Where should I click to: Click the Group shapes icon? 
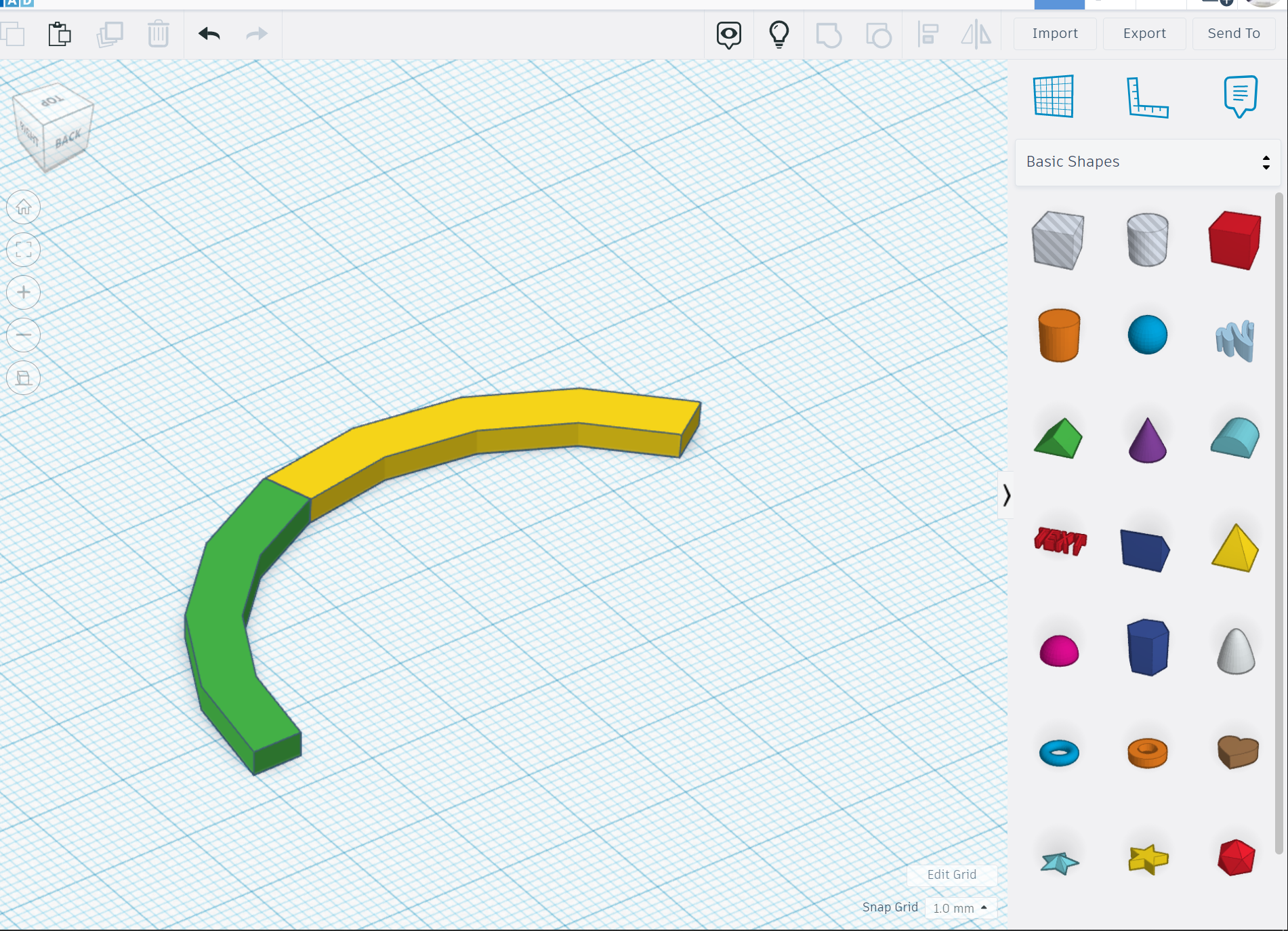point(829,35)
